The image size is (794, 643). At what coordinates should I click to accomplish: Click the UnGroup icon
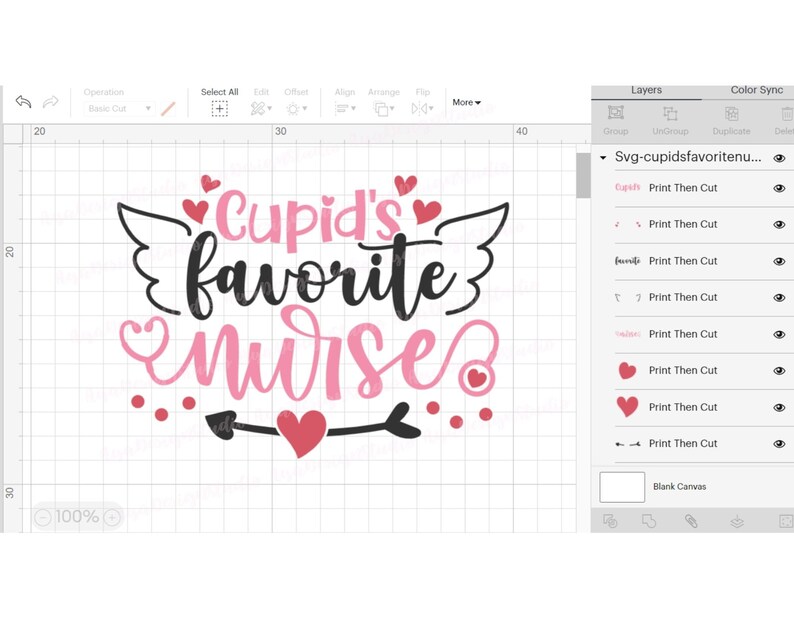670,113
